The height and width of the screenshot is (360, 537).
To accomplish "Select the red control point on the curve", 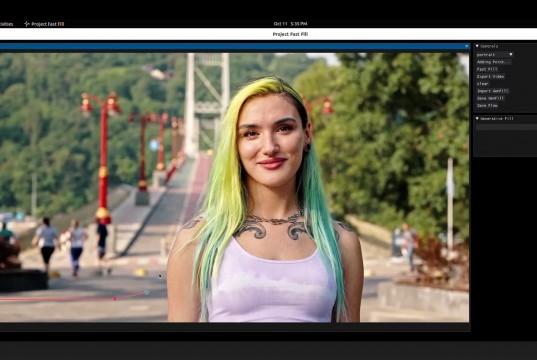I will coord(115,299).
